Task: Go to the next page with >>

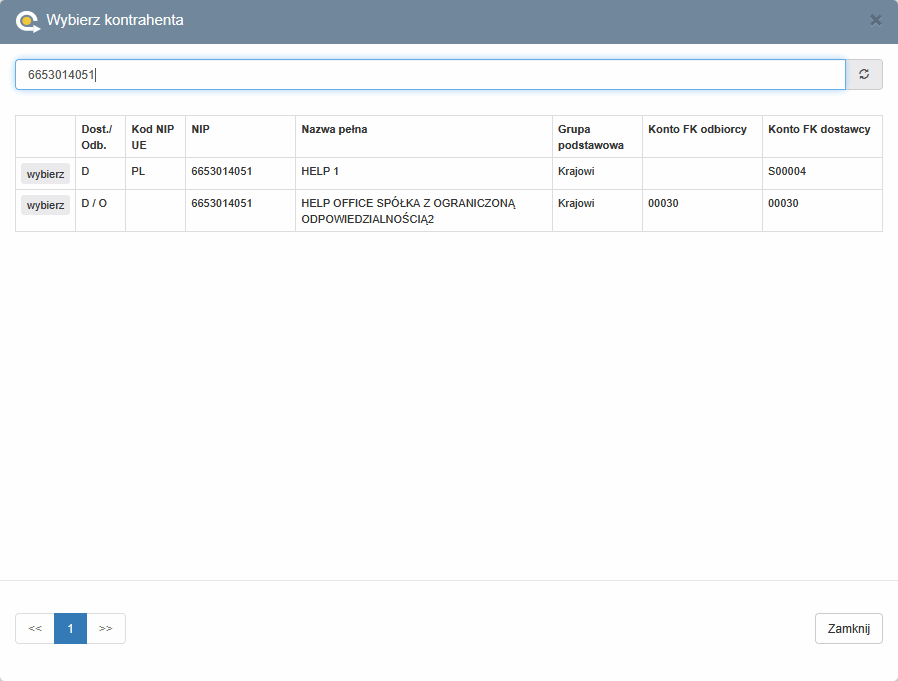Action: tap(106, 628)
